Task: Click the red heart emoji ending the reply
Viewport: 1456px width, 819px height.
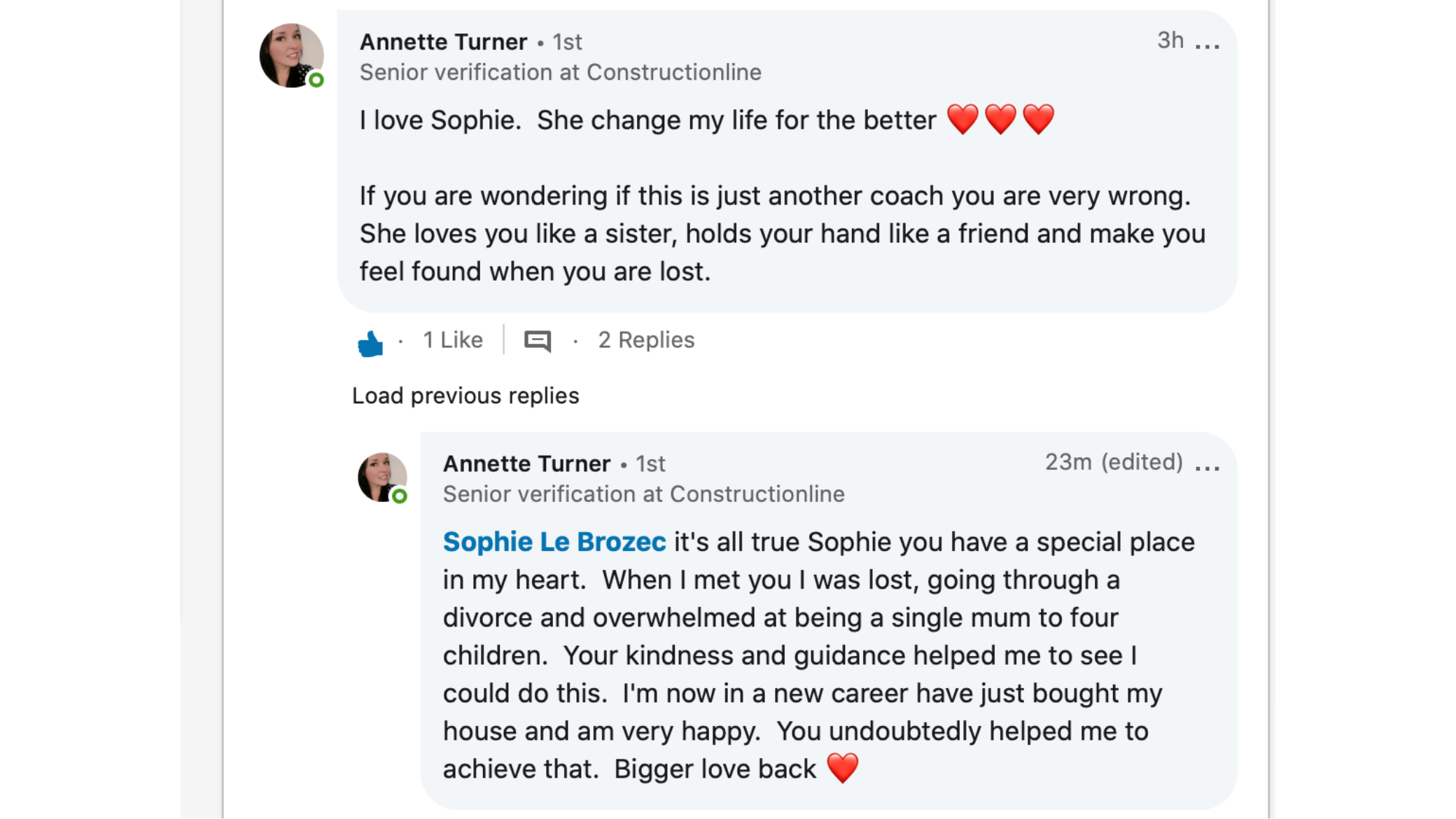Action: click(x=842, y=768)
